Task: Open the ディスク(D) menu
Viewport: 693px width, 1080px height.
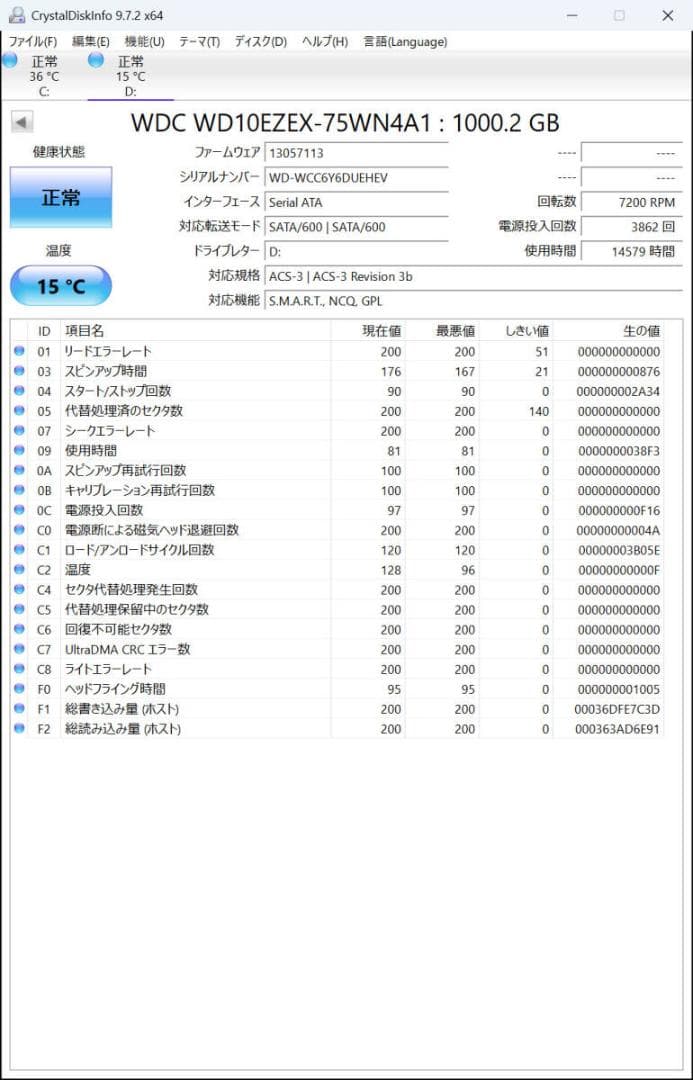Action: coord(260,41)
